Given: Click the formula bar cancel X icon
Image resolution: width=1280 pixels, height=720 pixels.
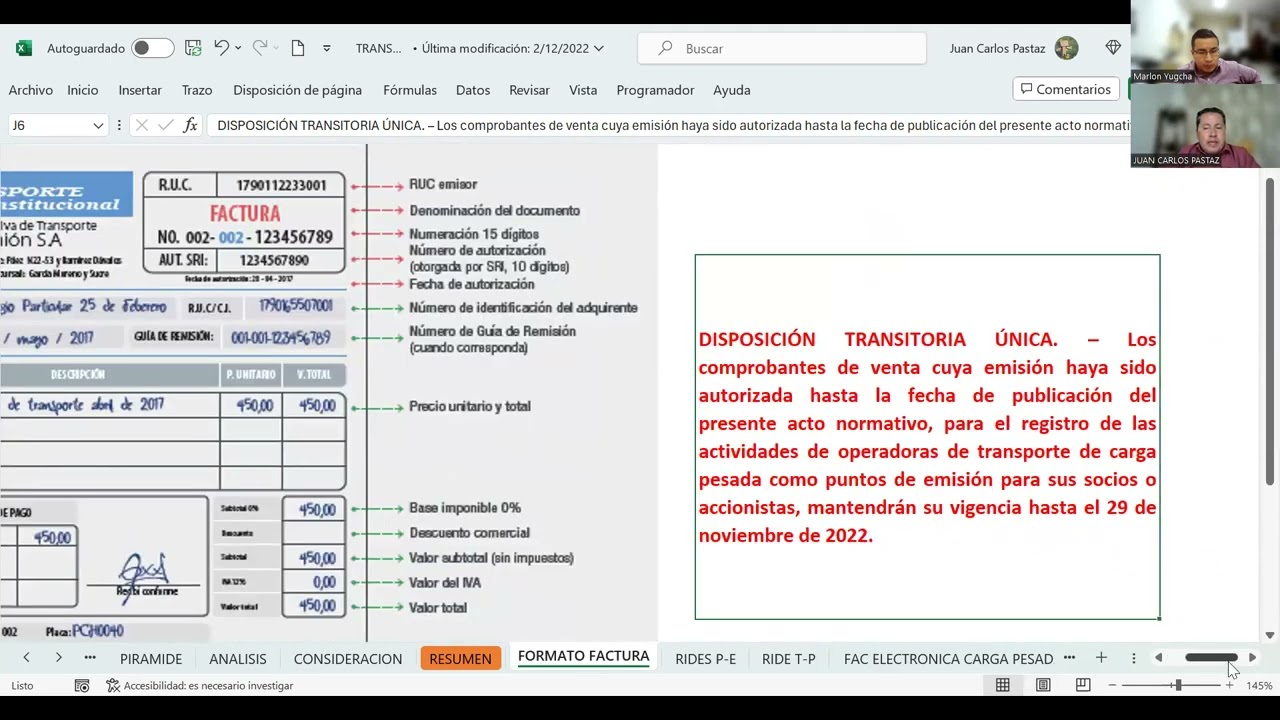Looking at the screenshot, I should tap(141, 125).
